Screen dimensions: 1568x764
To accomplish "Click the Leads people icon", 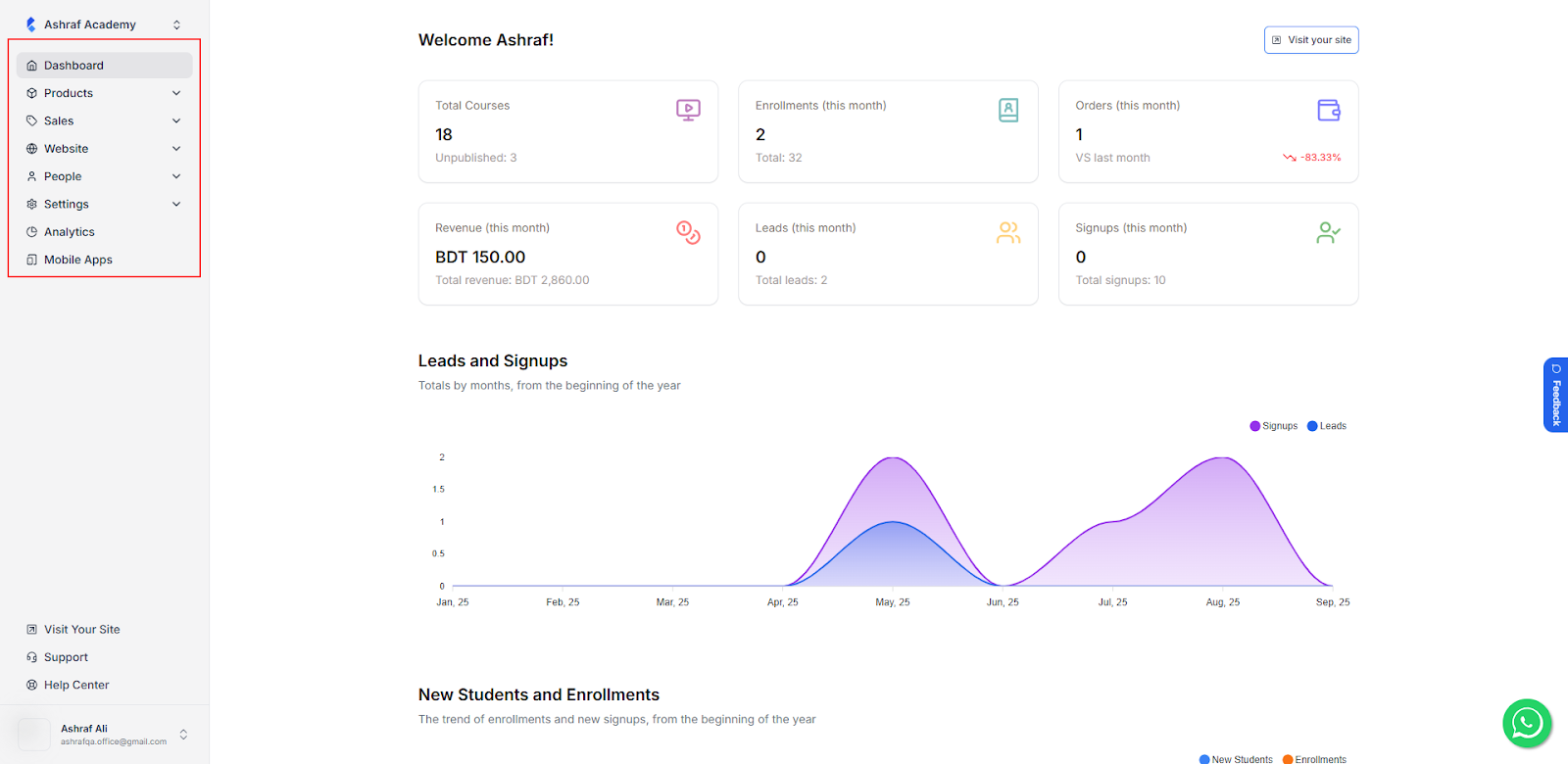I will [1007, 233].
